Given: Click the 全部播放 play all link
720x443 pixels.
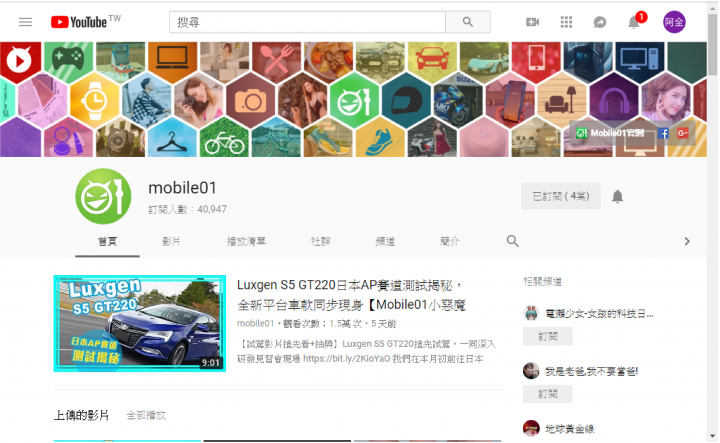Looking at the screenshot, I should 146,415.
